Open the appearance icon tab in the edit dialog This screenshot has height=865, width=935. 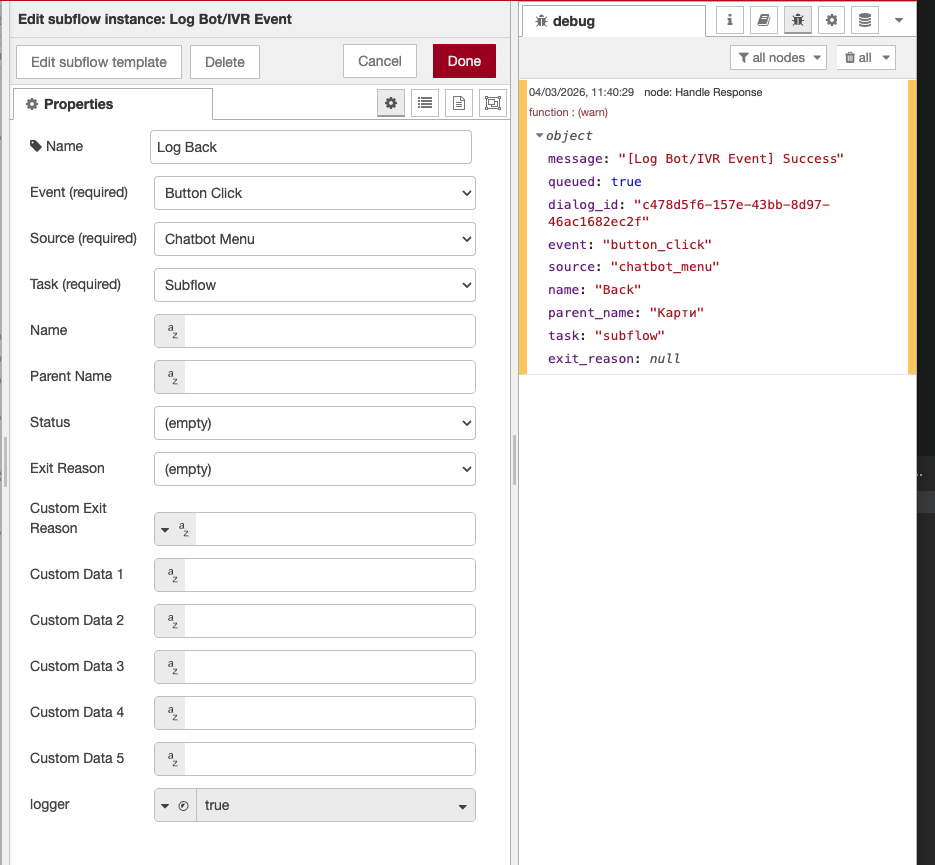point(492,103)
